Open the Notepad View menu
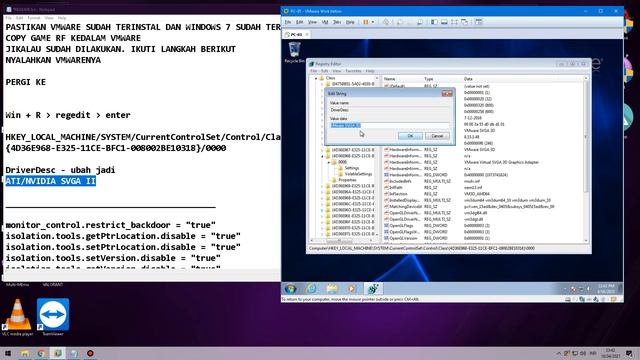 tap(49, 18)
